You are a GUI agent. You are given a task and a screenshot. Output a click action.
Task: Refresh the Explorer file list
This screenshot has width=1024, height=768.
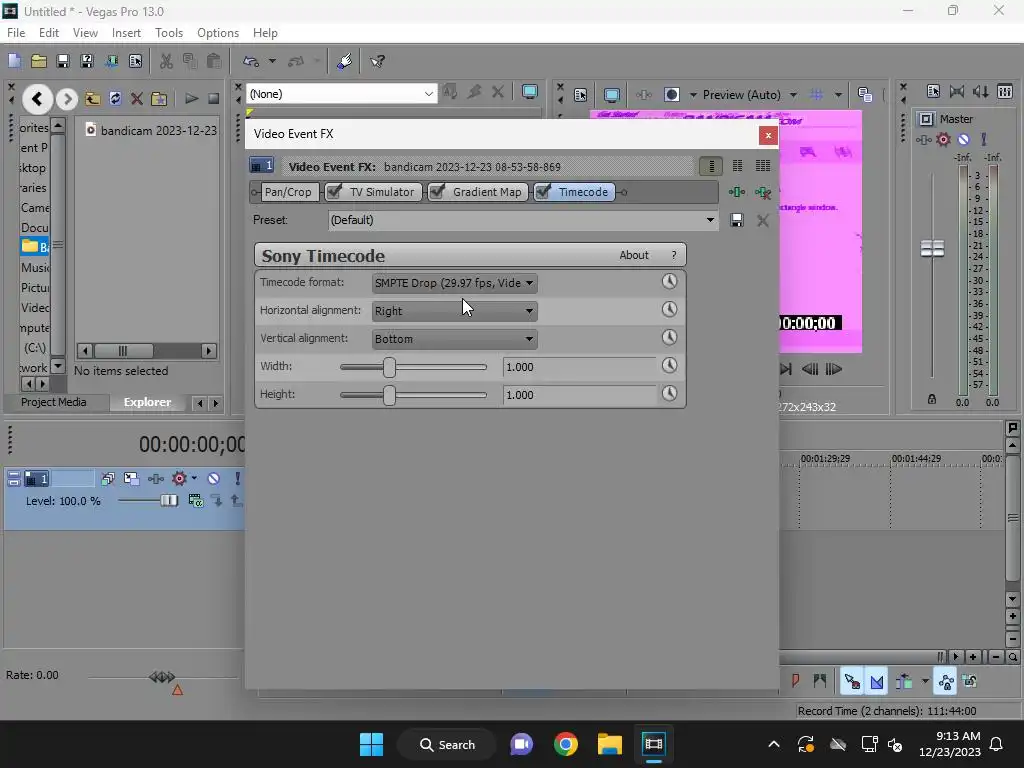pyautogui.click(x=115, y=99)
